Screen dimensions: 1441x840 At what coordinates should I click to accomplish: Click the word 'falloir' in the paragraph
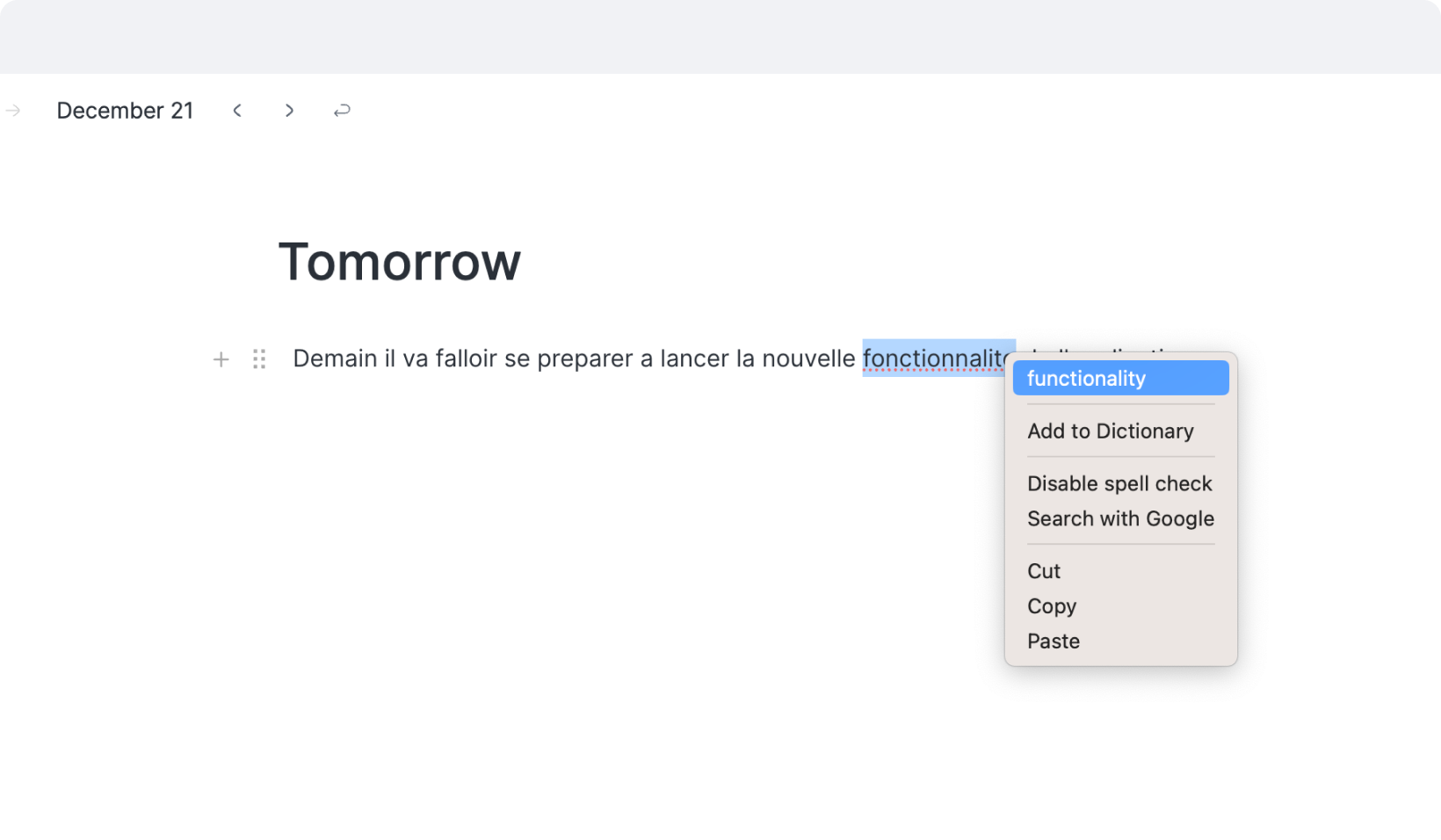[x=466, y=358]
